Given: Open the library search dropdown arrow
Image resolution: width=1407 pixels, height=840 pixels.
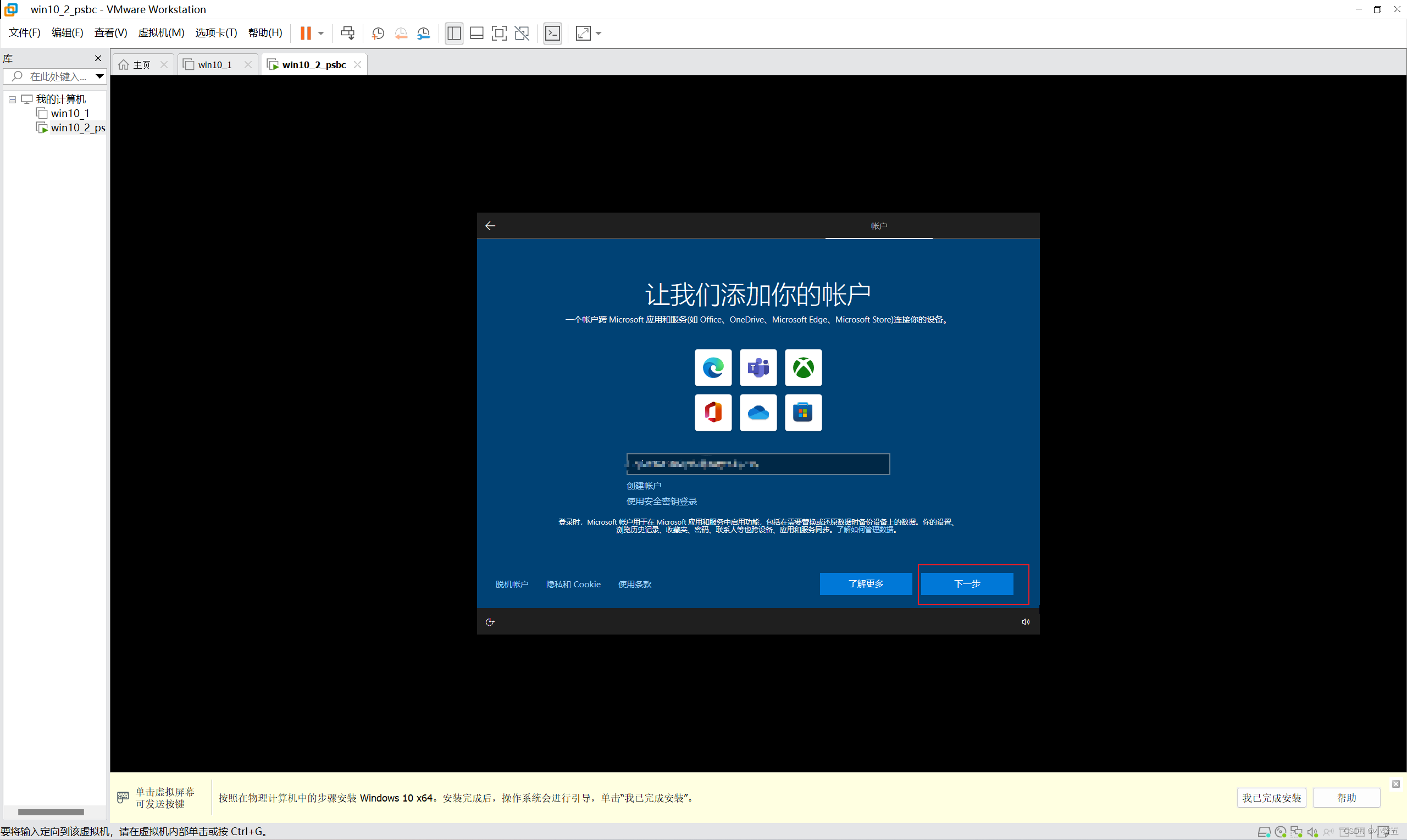Looking at the screenshot, I should coord(99,76).
